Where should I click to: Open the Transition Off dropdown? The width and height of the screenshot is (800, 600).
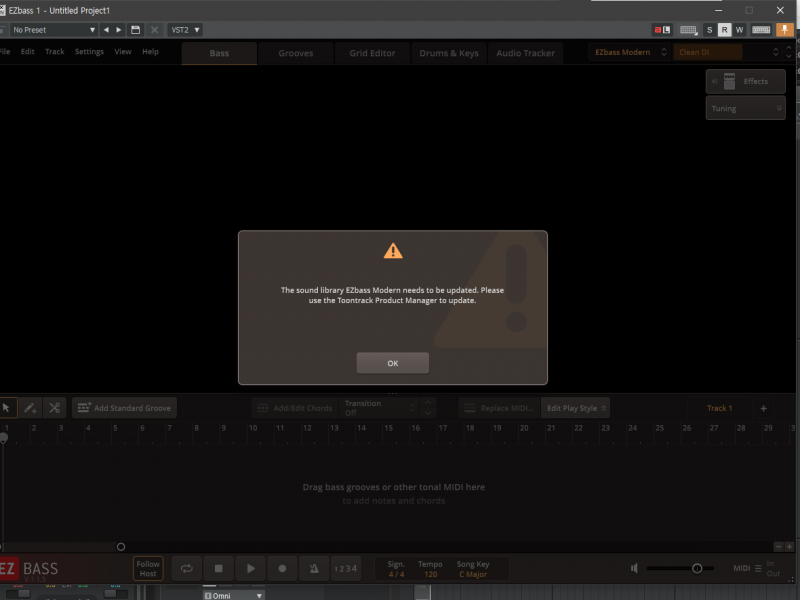click(380, 408)
